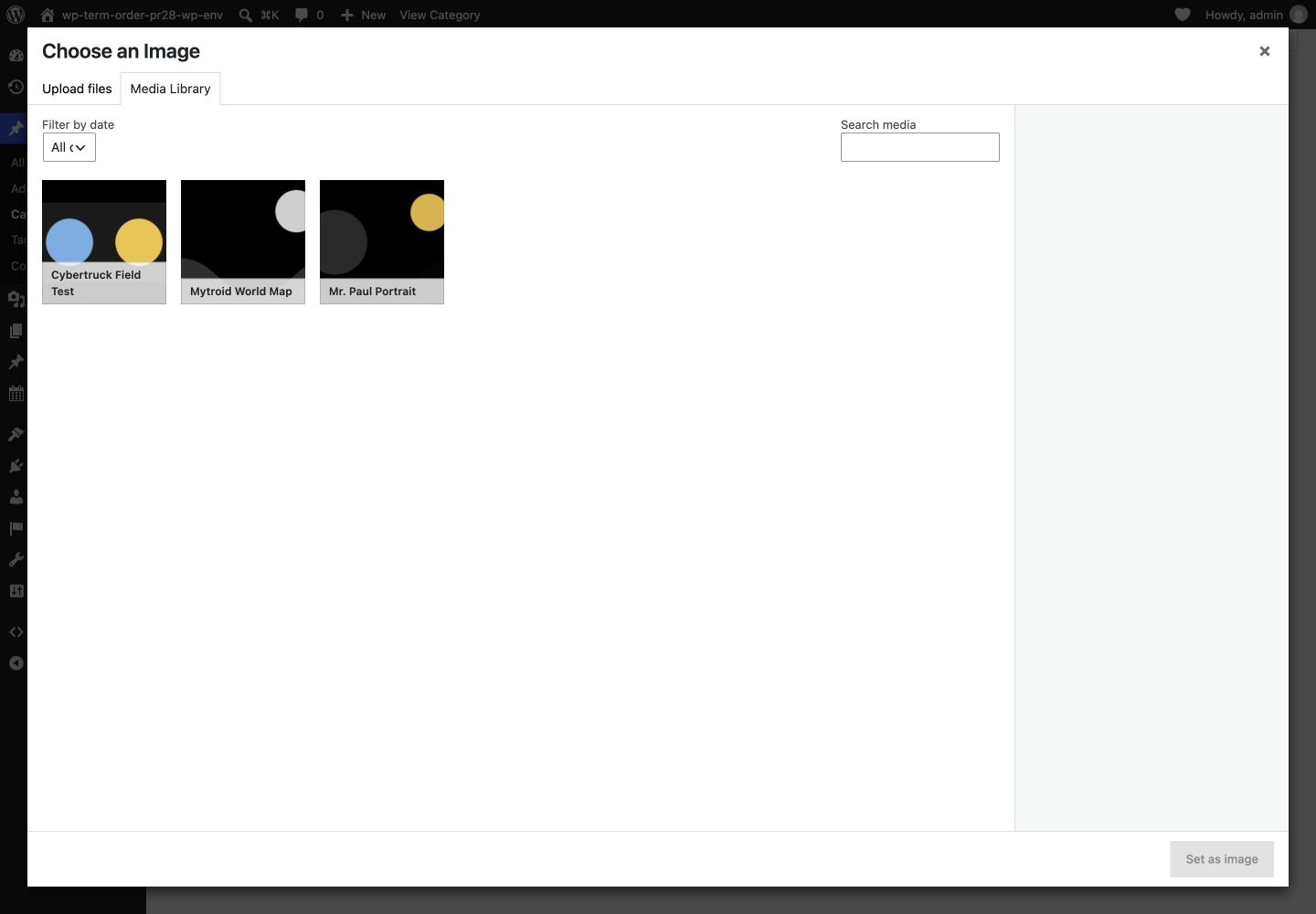This screenshot has height=914, width=1316.
Task: Select the Mytroid World Map thumbnail
Action: click(243, 242)
